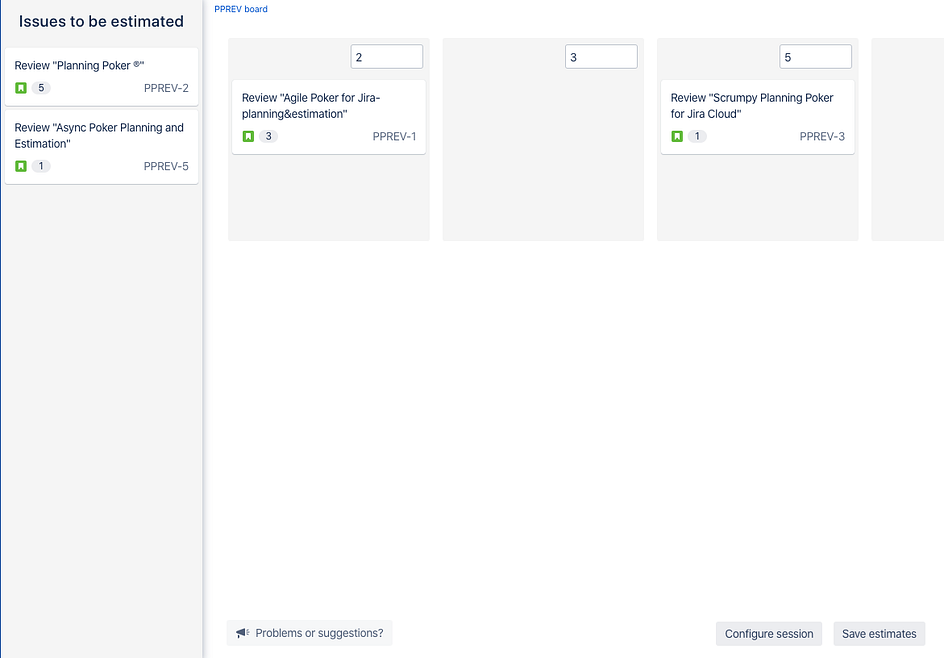Click the estimate badge 1 on PPREV-3 card
The image size is (944, 658).
pyautogui.click(x=697, y=136)
